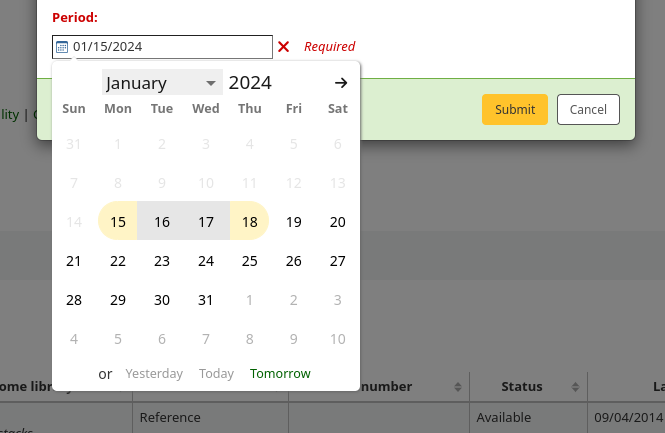Viewport: 665px width, 433px height.
Task: Choose January 26 in the calendar
Action: coord(294,261)
